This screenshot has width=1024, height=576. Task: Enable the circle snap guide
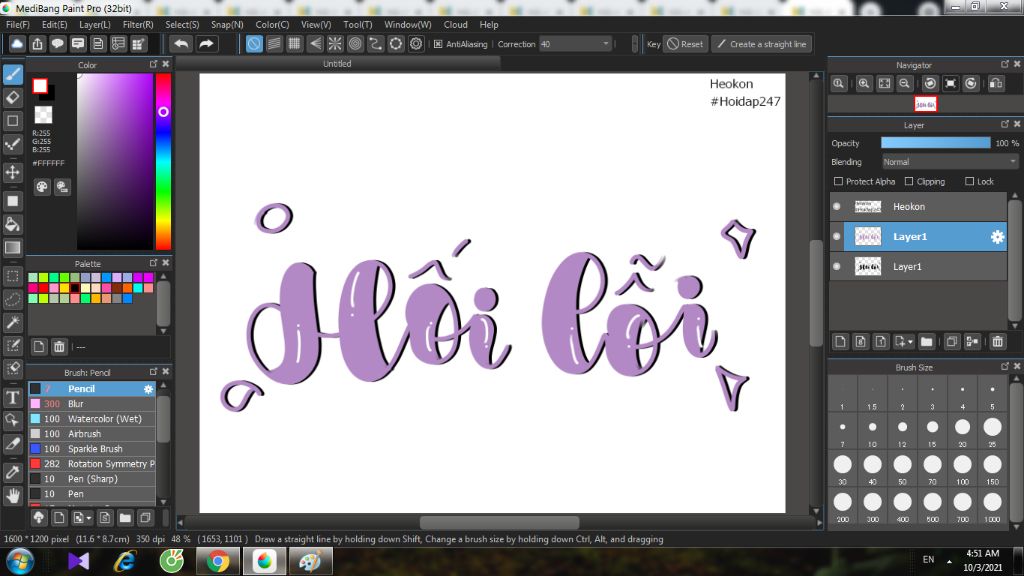355,44
